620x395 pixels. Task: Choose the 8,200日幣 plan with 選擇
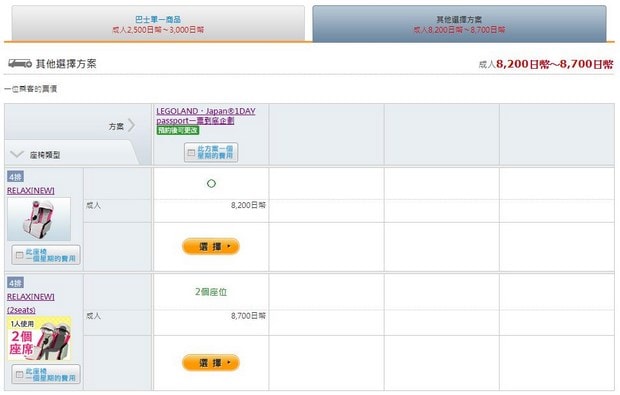tap(211, 246)
